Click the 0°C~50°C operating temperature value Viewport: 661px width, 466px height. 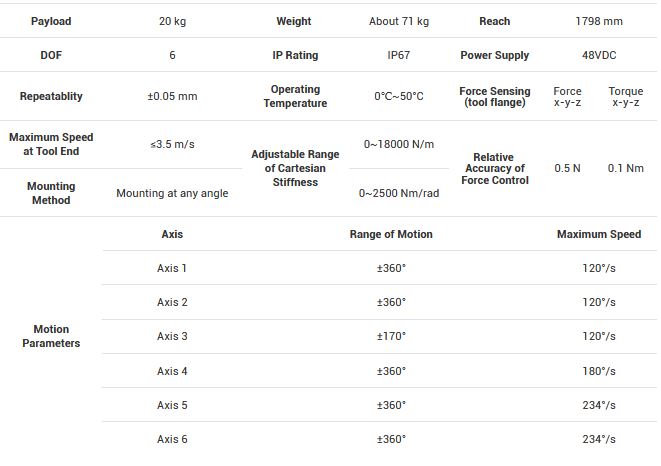pos(398,97)
